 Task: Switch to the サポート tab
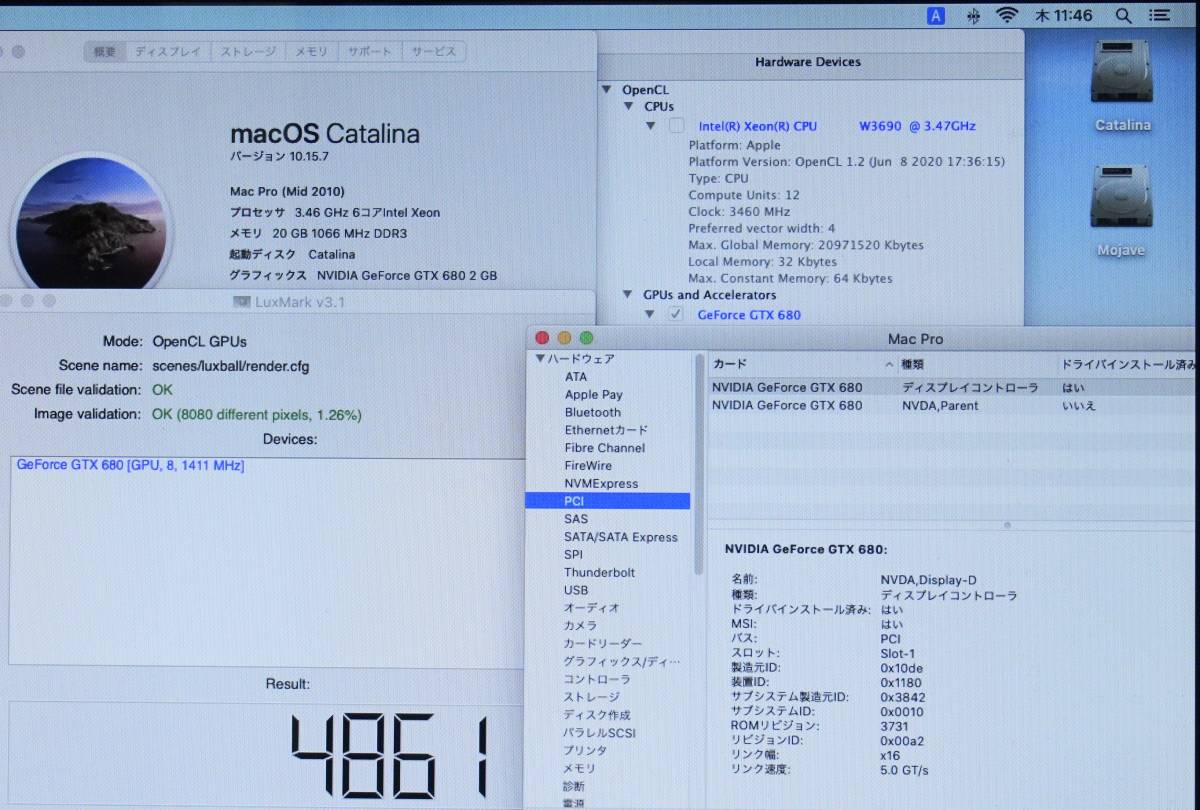coord(370,51)
